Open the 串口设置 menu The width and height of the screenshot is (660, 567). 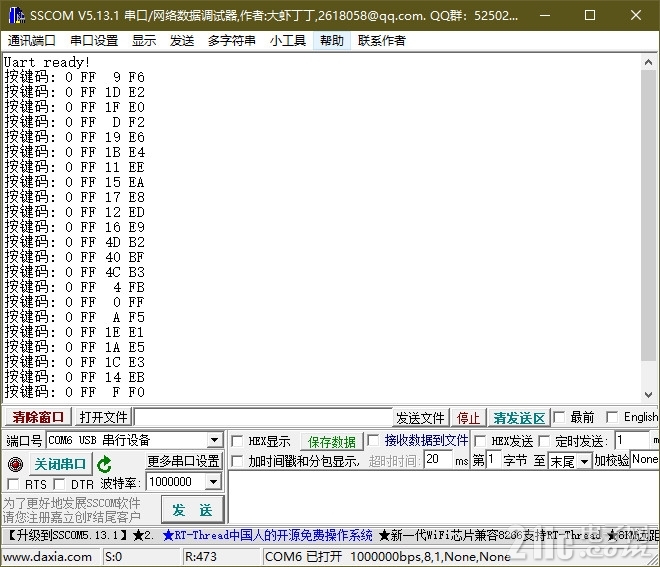(x=94, y=41)
